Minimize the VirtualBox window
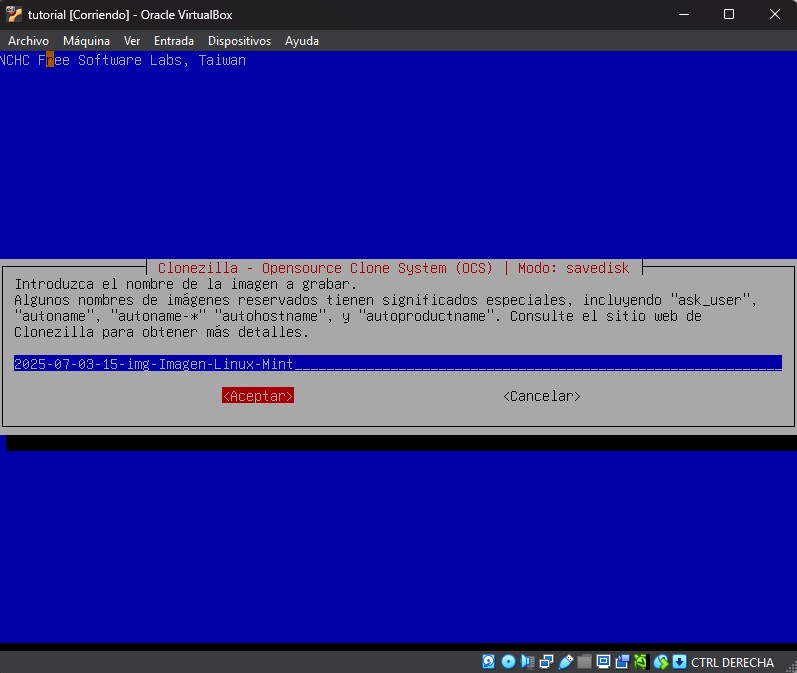Viewport: 797px width, 673px height. 684,14
